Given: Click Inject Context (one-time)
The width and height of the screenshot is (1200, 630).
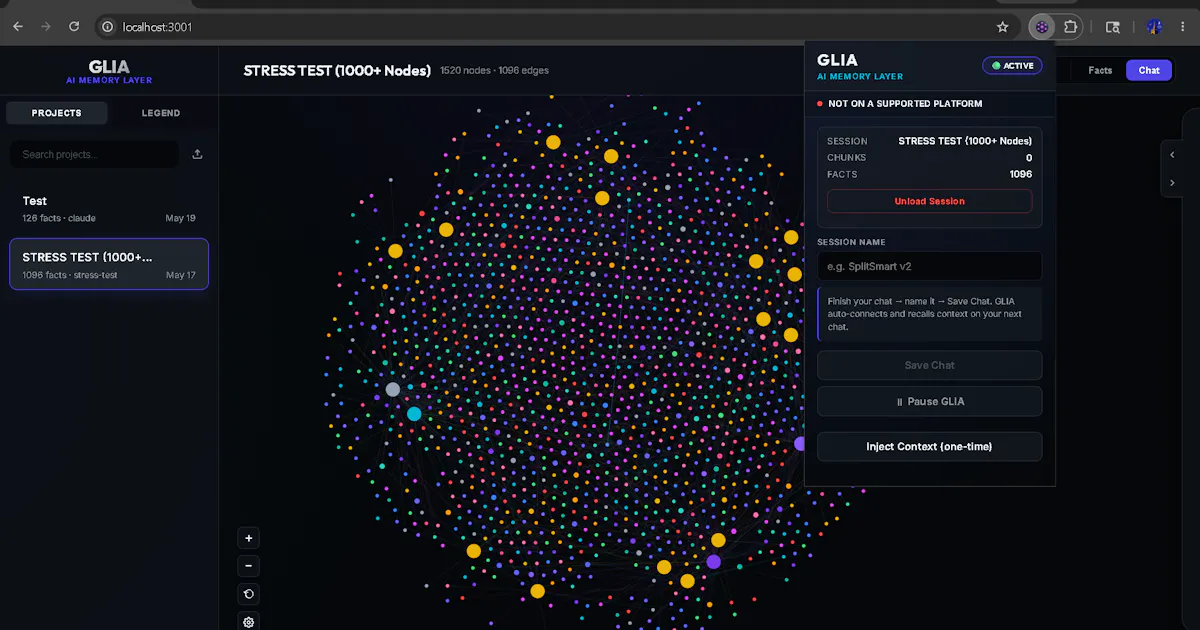Looking at the screenshot, I should 929,446.
